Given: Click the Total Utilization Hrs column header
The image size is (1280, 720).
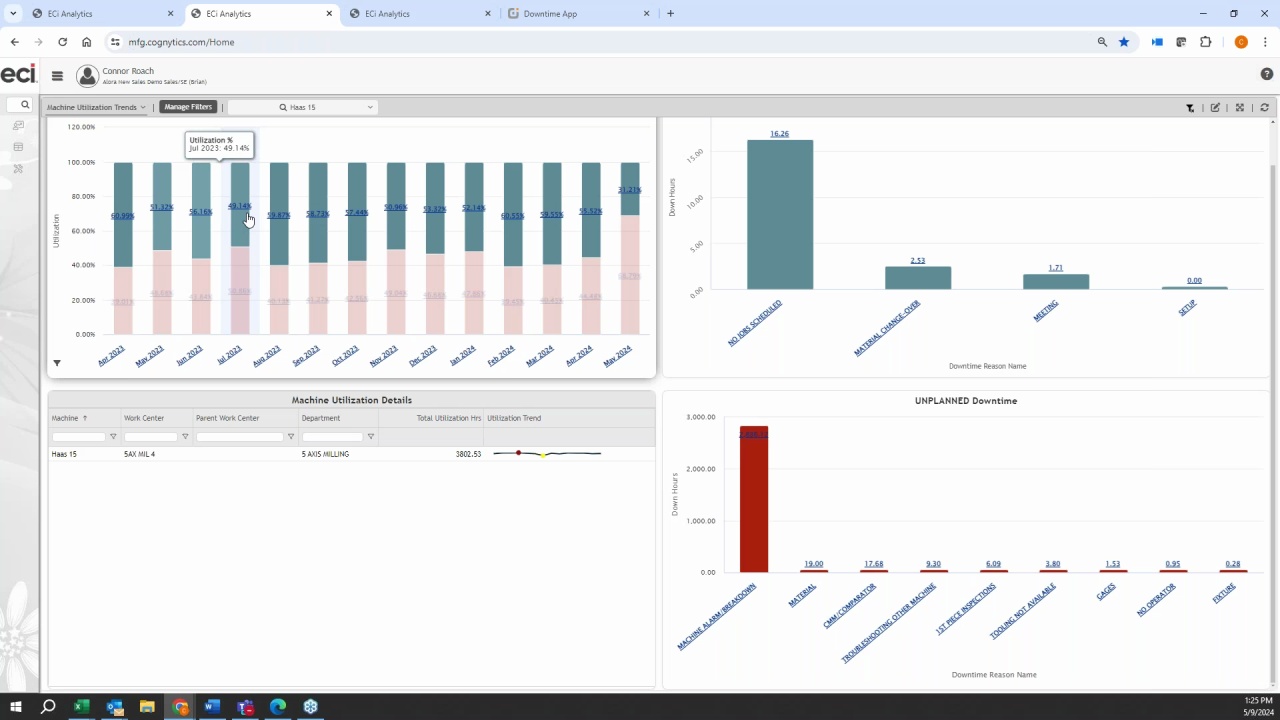Looking at the screenshot, I should click(x=449, y=418).
